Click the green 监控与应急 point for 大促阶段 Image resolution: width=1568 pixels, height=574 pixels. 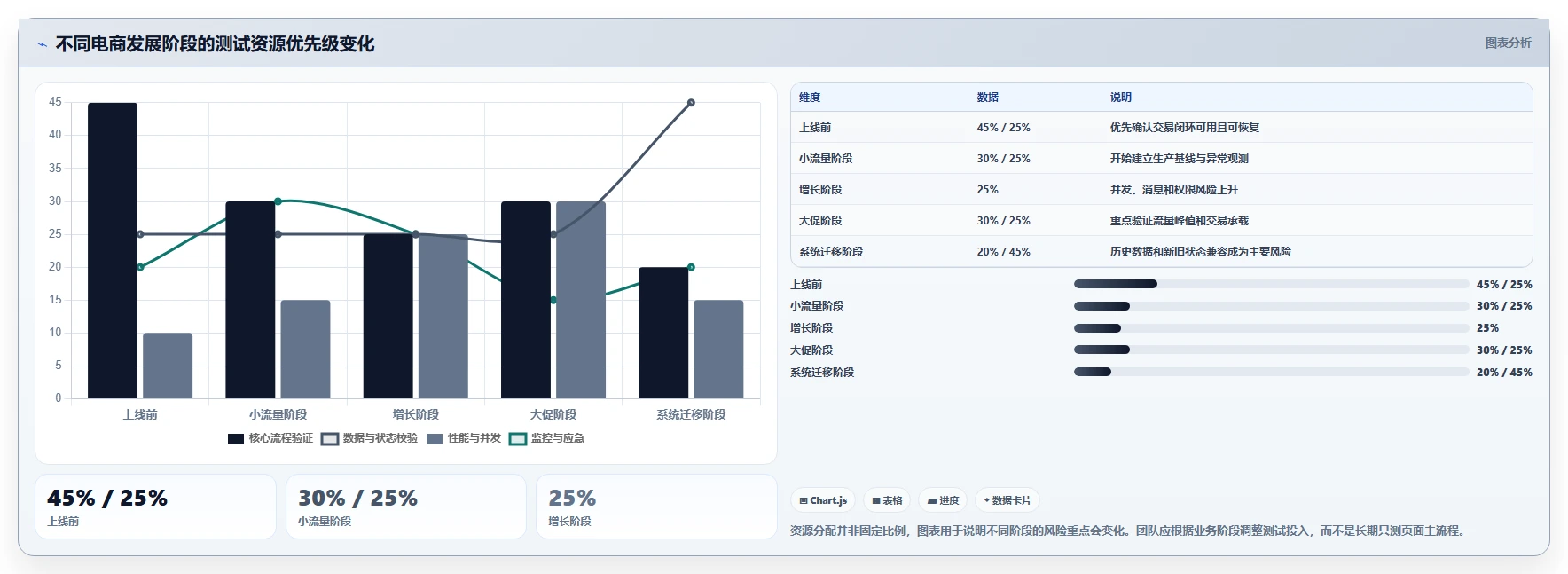(553, 300)
